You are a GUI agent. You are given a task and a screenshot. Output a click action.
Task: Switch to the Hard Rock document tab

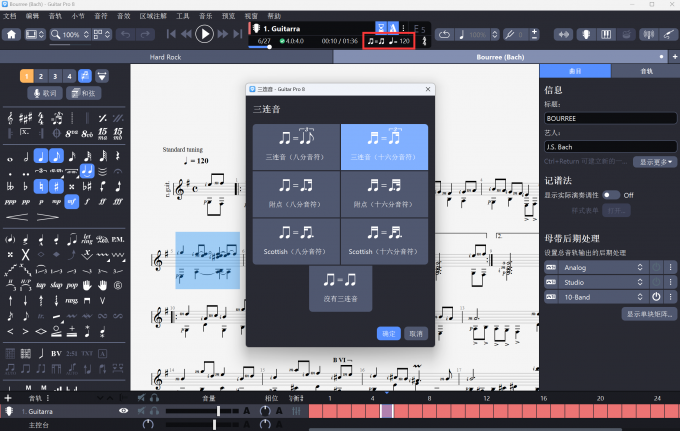(166, 57)
